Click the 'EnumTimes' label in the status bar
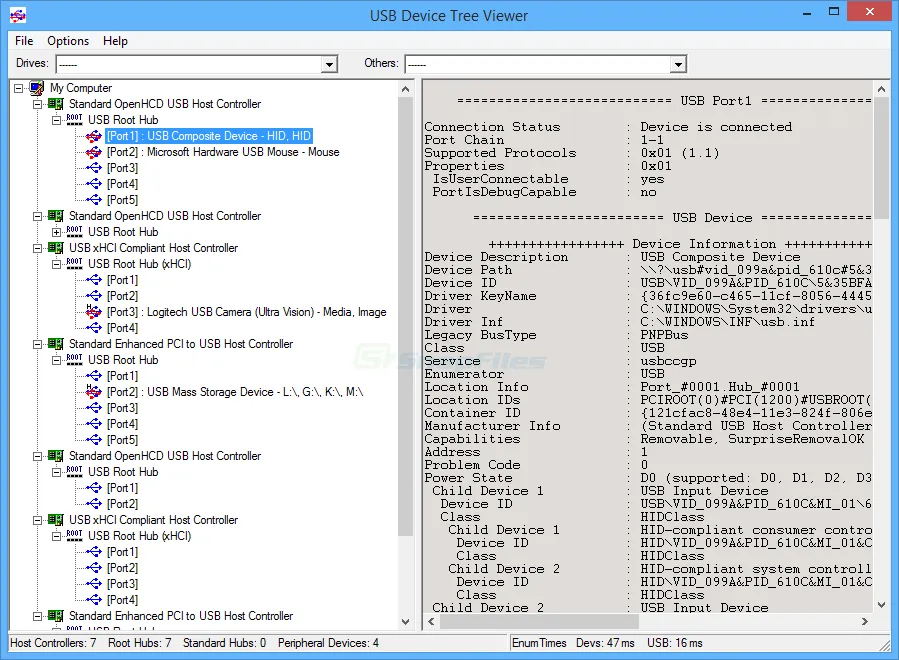The width and height of the screenshot is (899, 660). coord(539,643)
